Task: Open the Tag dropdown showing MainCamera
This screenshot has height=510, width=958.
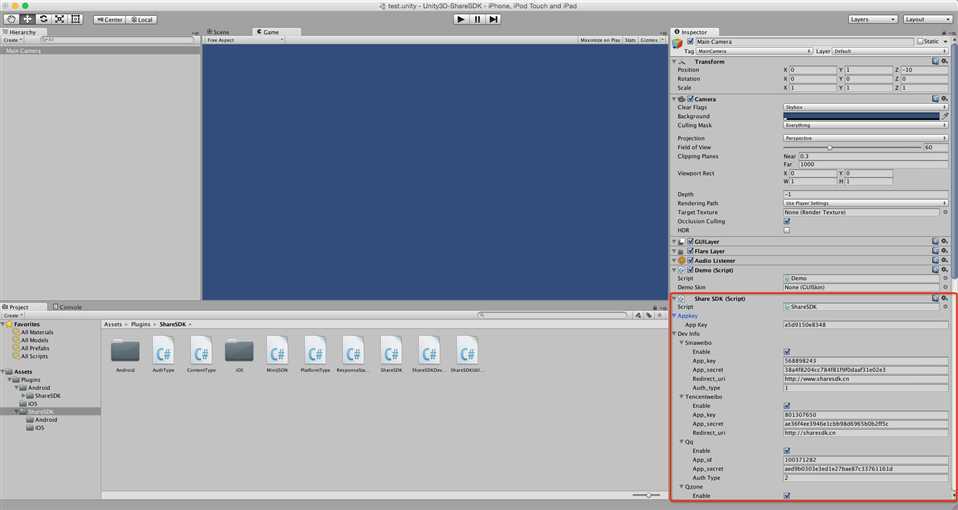Action: 754,51
